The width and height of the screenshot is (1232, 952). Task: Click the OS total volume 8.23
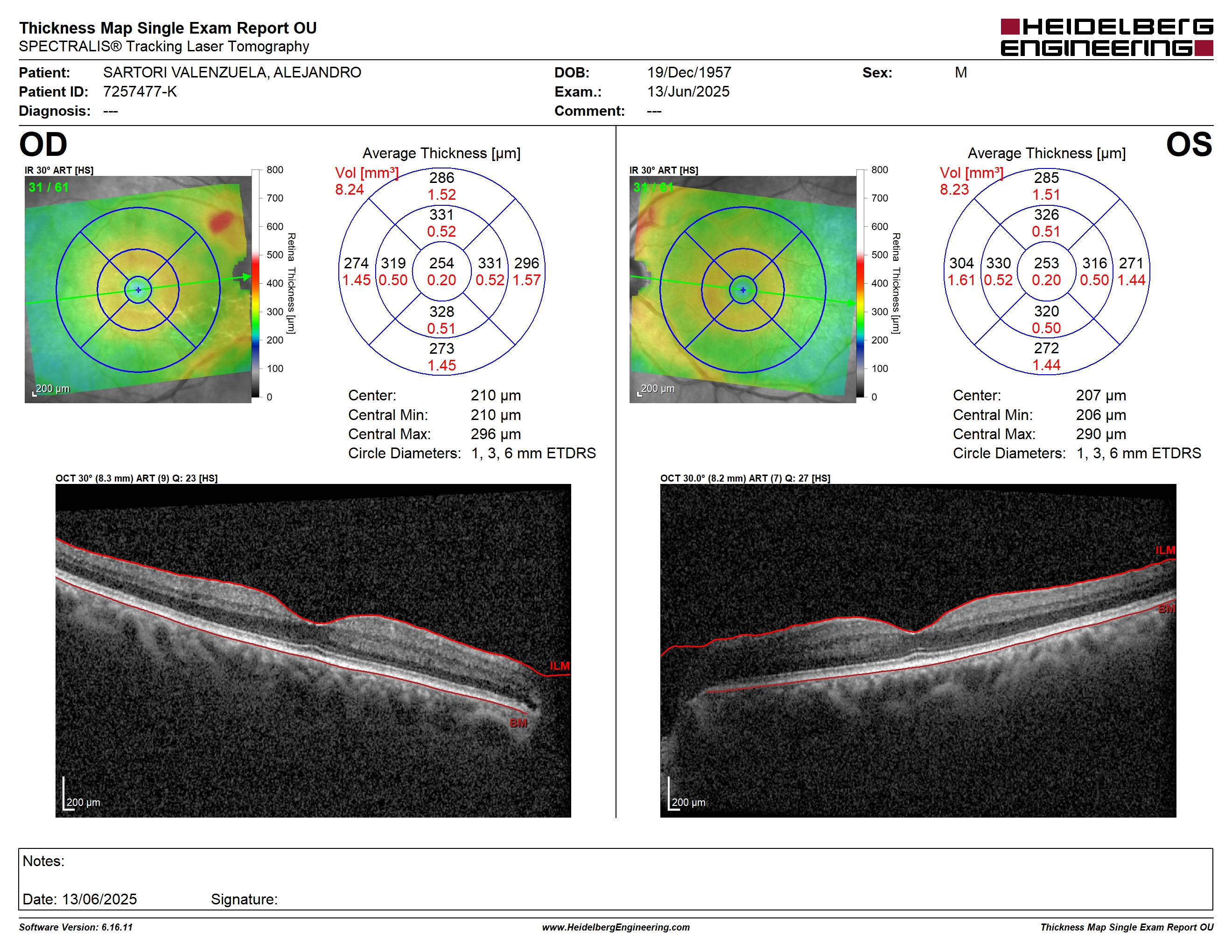[954, 189]
